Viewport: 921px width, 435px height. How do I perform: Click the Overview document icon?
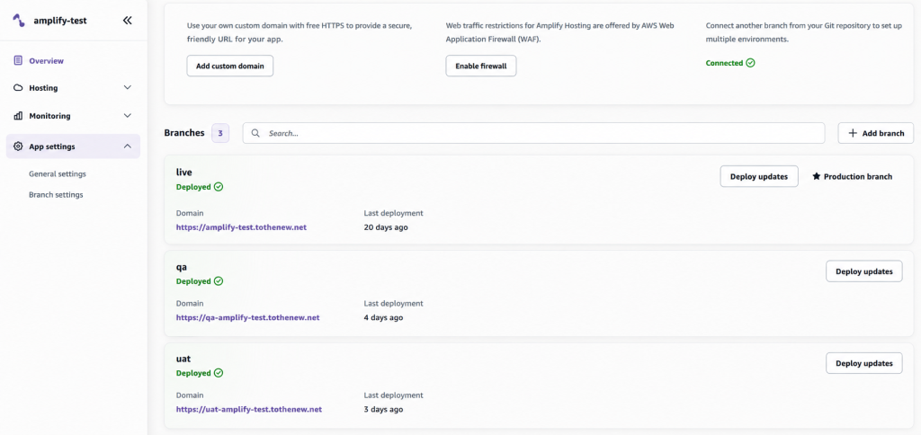[x=18, y=60]
